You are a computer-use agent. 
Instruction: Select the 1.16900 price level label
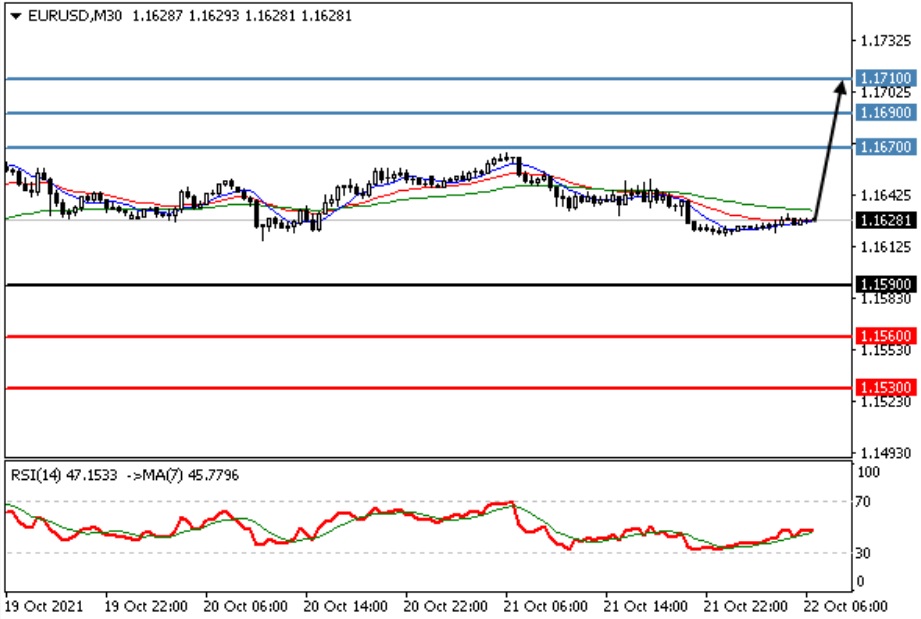(886, 112)
